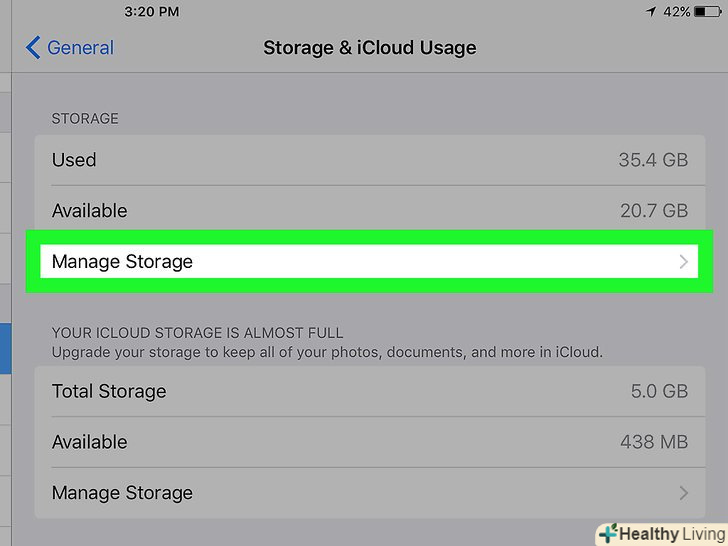Tap the 42% battery percentage

tap(676, 12)
